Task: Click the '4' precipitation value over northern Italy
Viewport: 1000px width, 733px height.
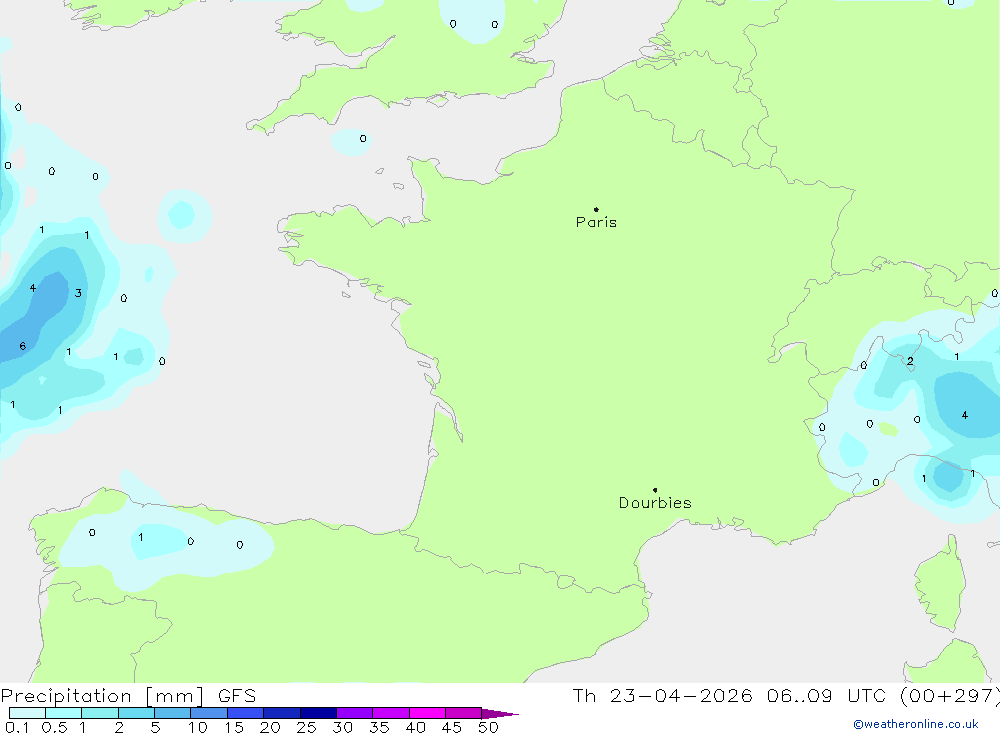Action: [965, 415]
